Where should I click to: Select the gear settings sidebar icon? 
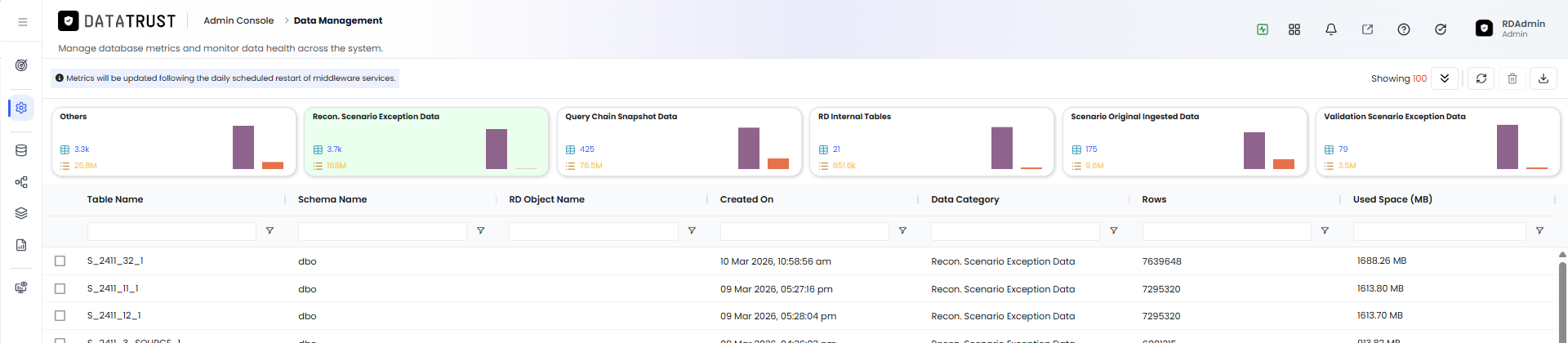21,108
